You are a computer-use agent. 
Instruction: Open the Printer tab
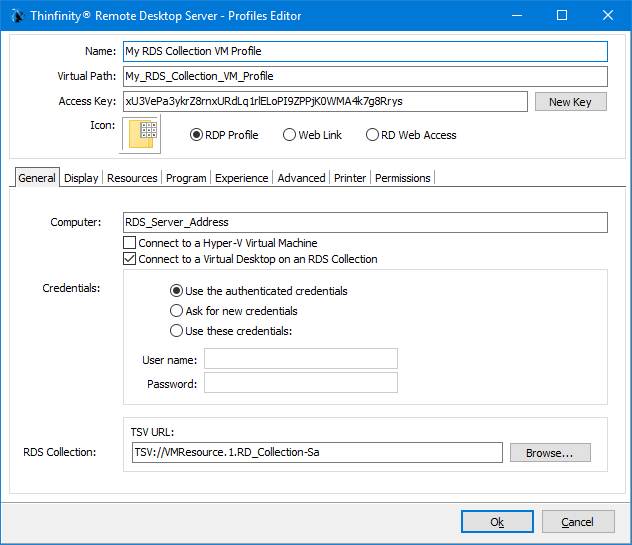tap(350, 178)
